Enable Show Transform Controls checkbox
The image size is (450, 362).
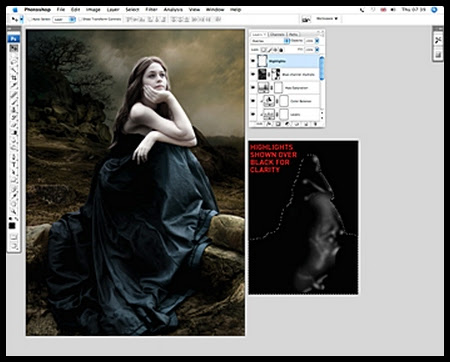coord(80,20)
